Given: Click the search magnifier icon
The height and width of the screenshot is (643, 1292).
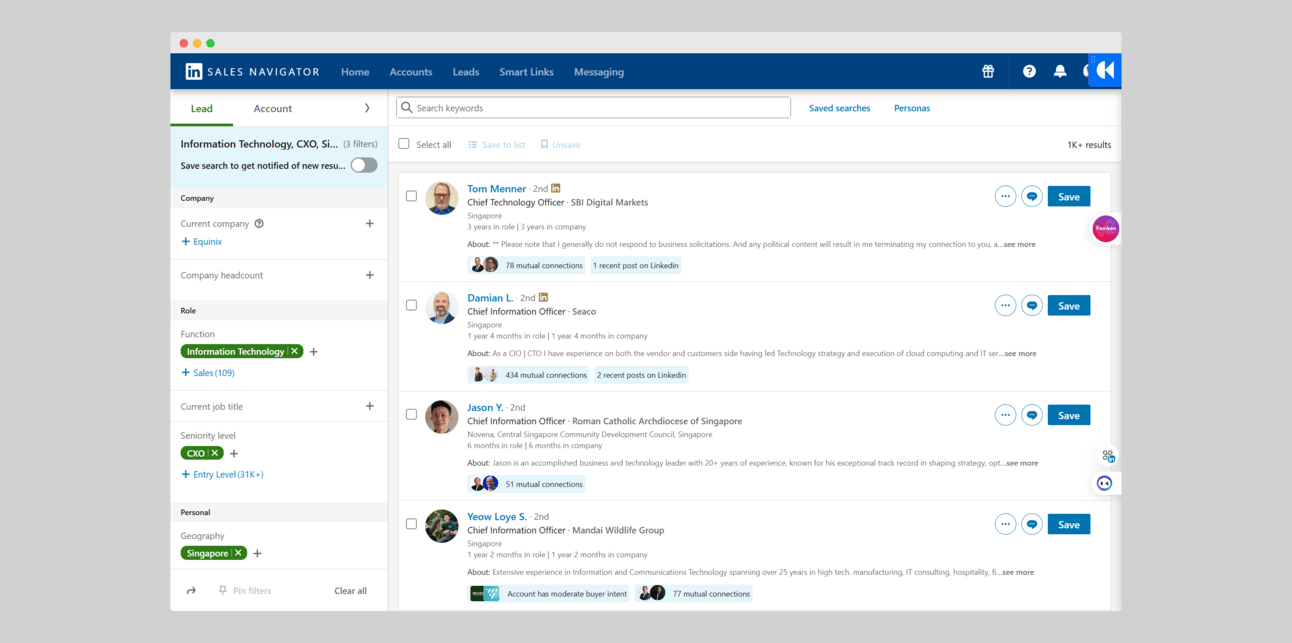Looking at the screenshot, I should pos(407,108).
